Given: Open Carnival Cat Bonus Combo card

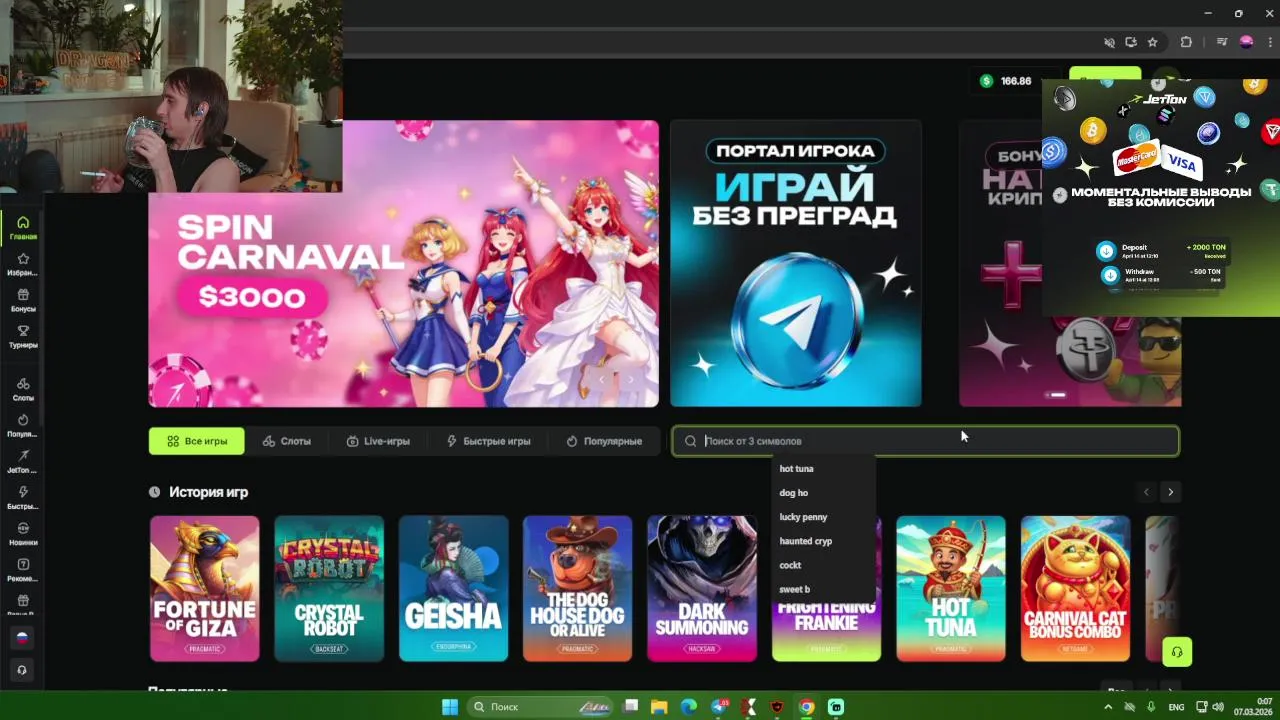Looking at the screenshot, I should 1075,589.
